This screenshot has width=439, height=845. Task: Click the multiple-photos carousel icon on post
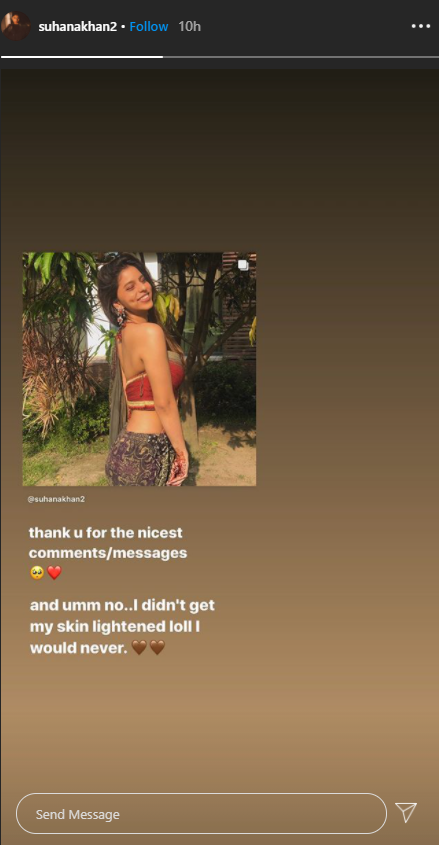click(243, 265)
